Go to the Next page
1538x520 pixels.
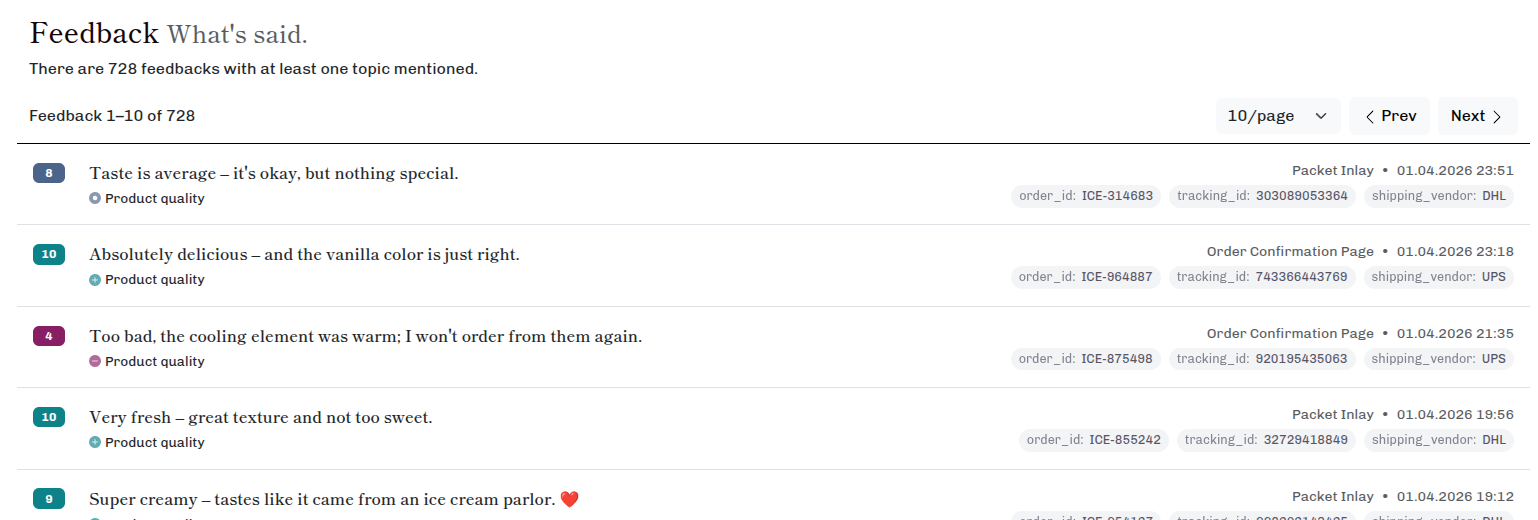(x=1477, y=116)
